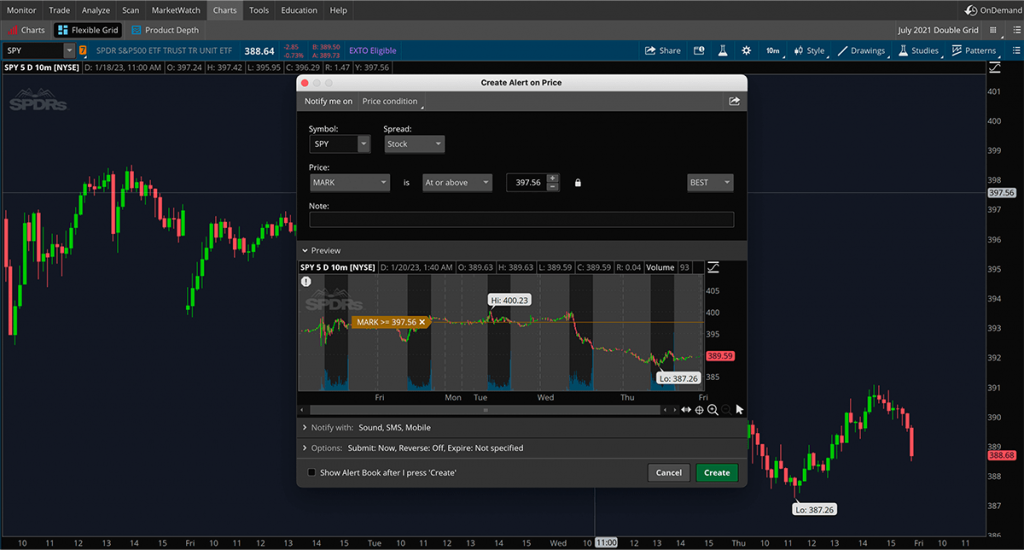Open the At or above condition dropdown

coord(456,182)
